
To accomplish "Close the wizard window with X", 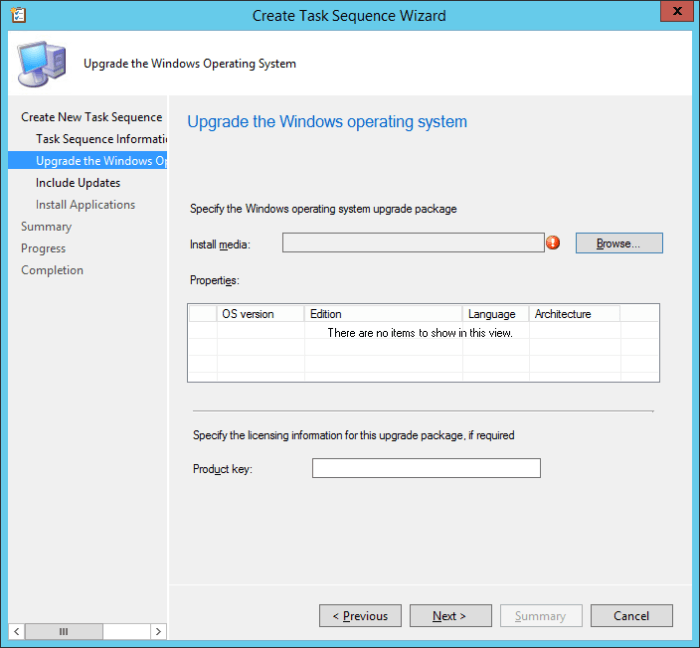I will pos(677,11).
